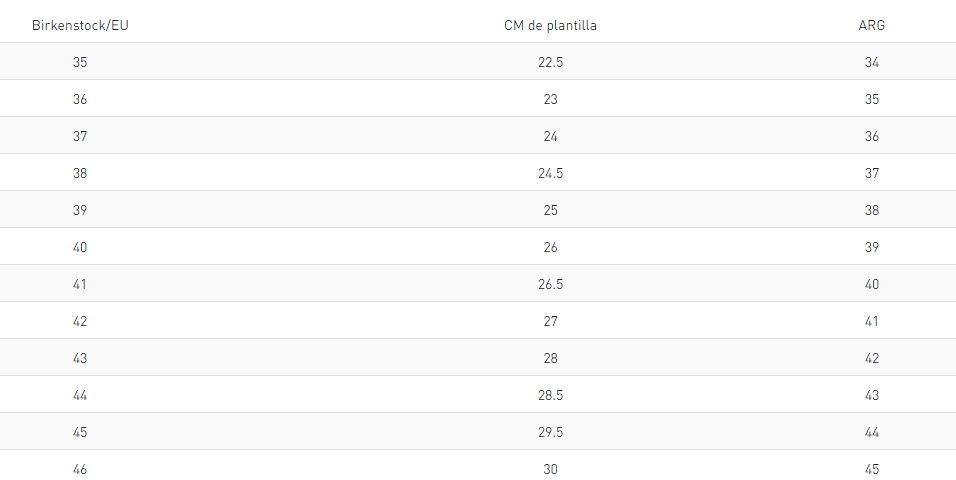Select EU size 43 in Birkenstock/EU column
The image size is (956, 480).
coord(80,358)
